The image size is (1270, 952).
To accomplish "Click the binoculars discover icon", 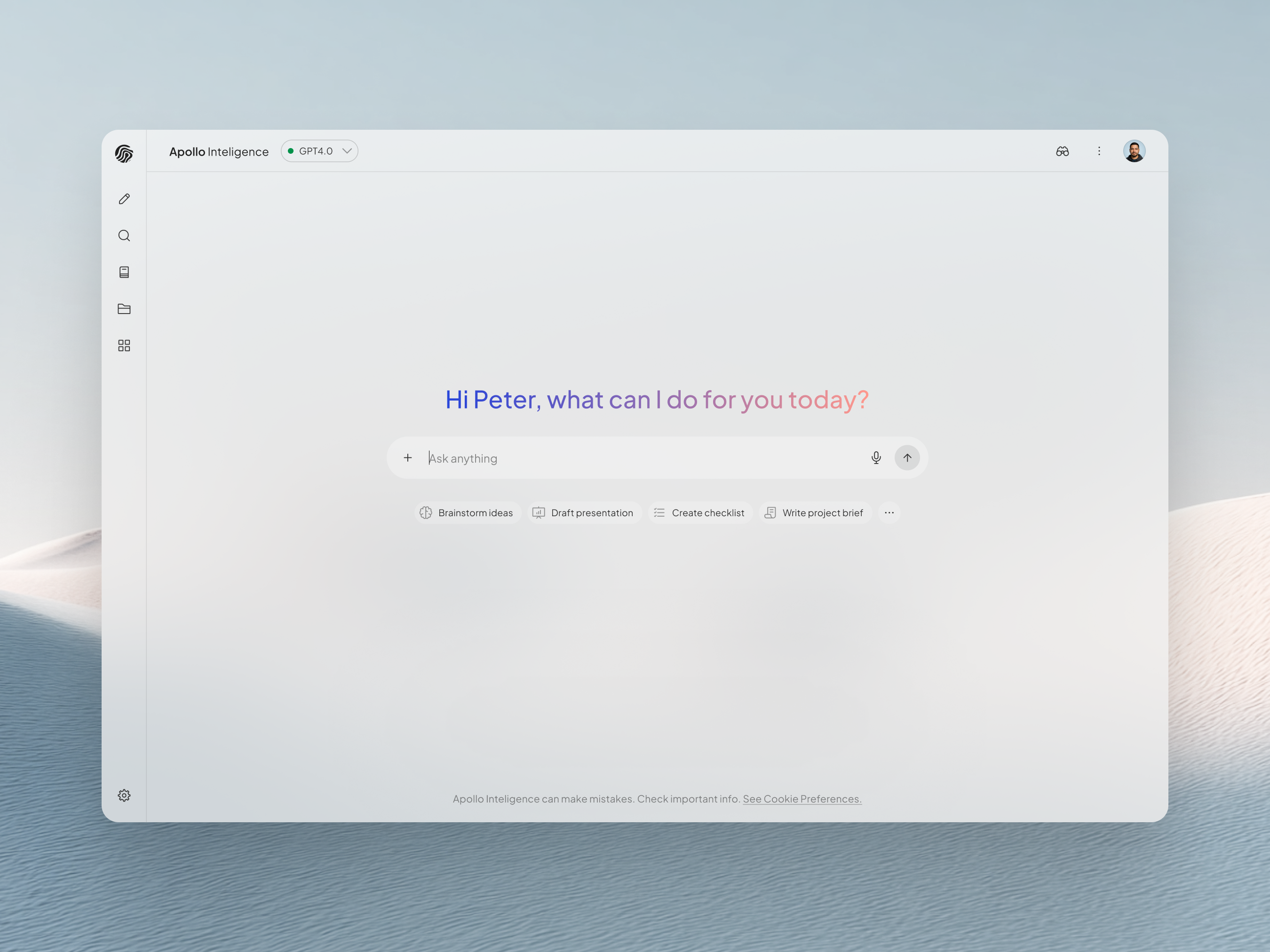I will tap(1062, 151).
